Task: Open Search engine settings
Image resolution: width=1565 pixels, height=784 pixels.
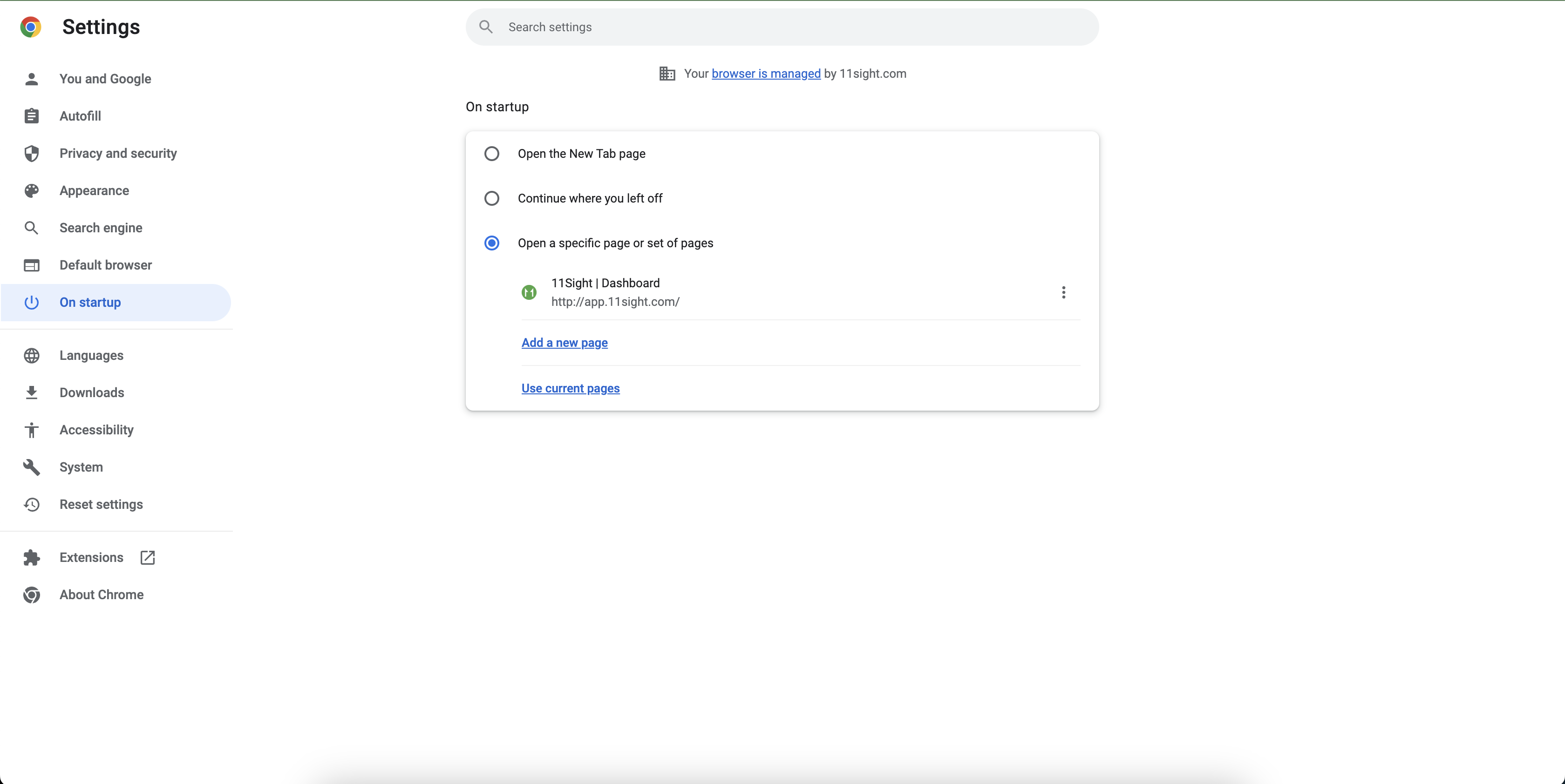Action: [x=116, y=228]
